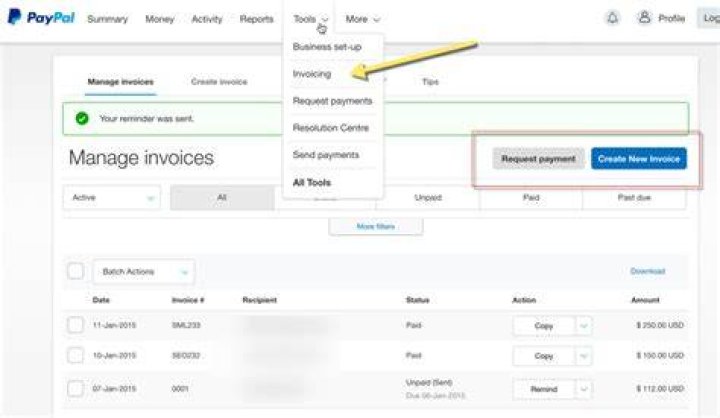Click the Download link
The width and height of the screenshot is (720, 418).
tap(647, 271)
